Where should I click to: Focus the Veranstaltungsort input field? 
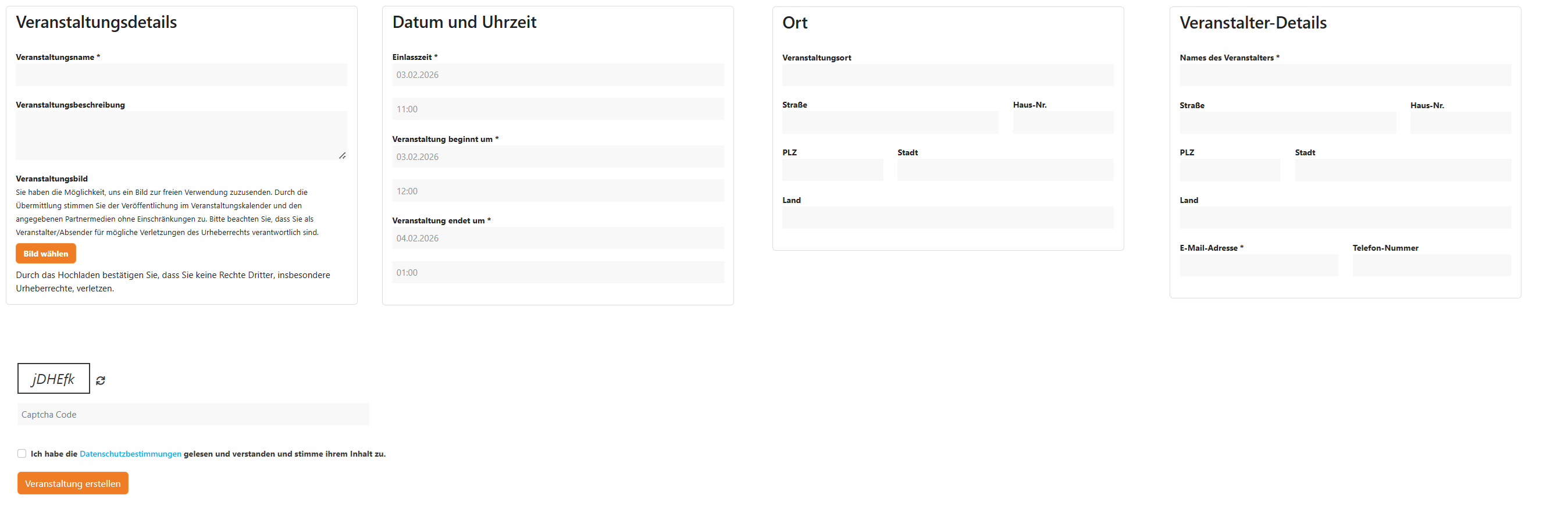click(948, 76)
